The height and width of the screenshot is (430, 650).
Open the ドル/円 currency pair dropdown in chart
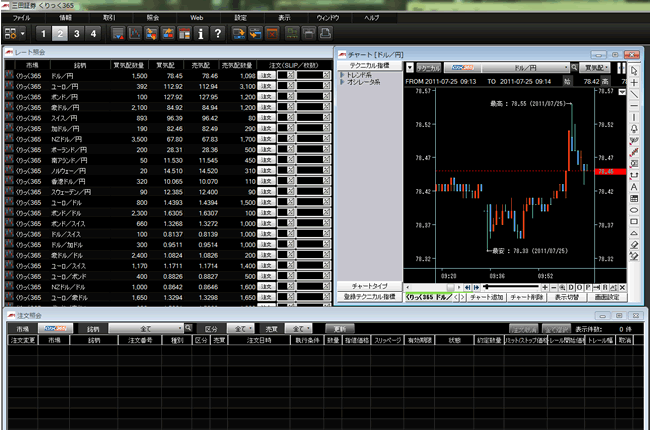pos(525,68)
